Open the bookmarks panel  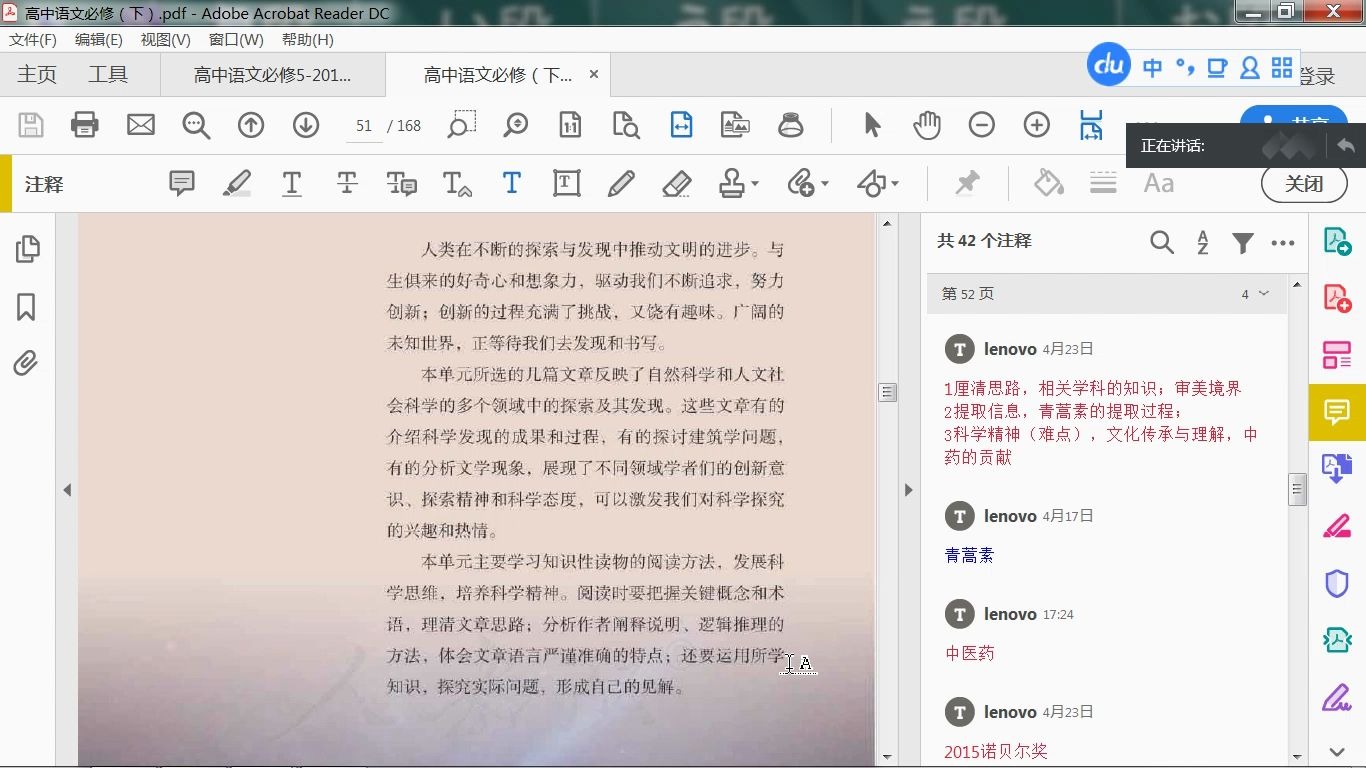click(x=27, y=307)
